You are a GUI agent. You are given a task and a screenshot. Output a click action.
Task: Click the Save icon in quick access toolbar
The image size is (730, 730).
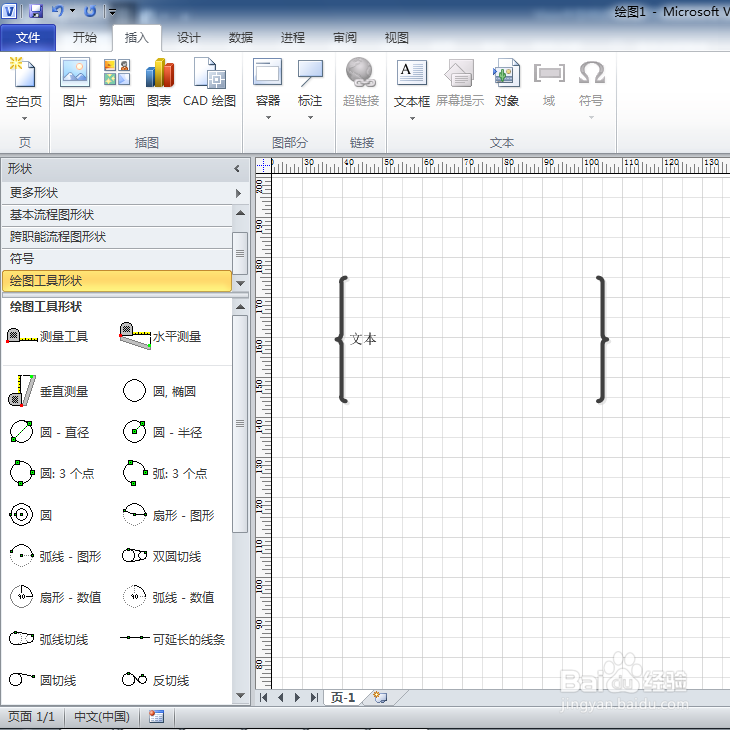click(36, 11)
